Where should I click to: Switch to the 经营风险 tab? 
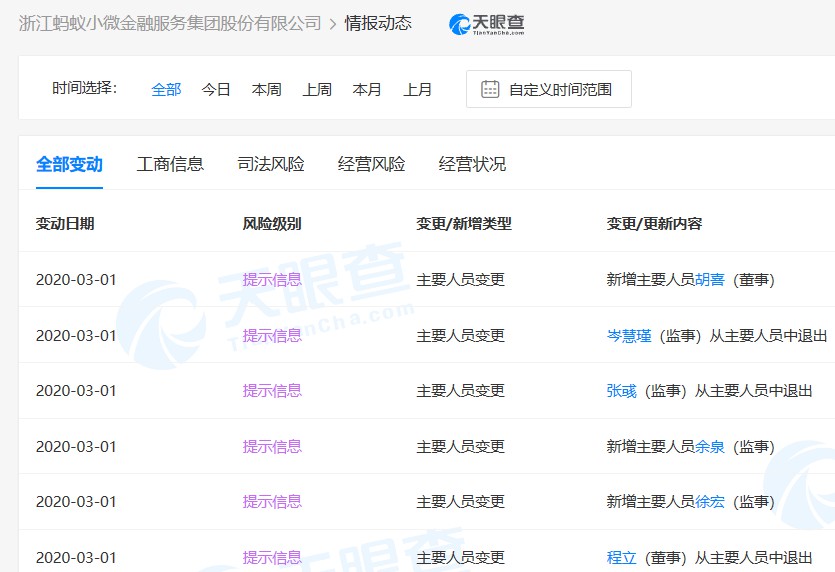tap(371, 164)
